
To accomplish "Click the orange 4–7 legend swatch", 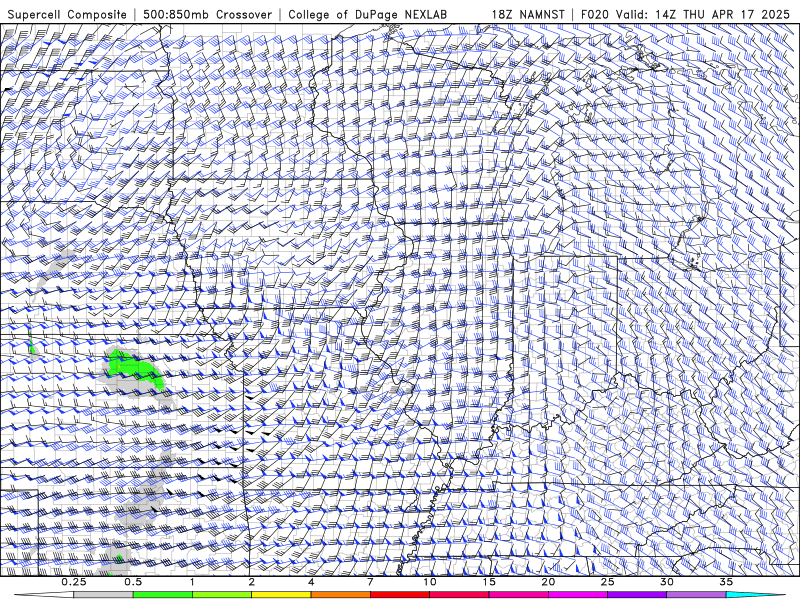I will 340,595.
